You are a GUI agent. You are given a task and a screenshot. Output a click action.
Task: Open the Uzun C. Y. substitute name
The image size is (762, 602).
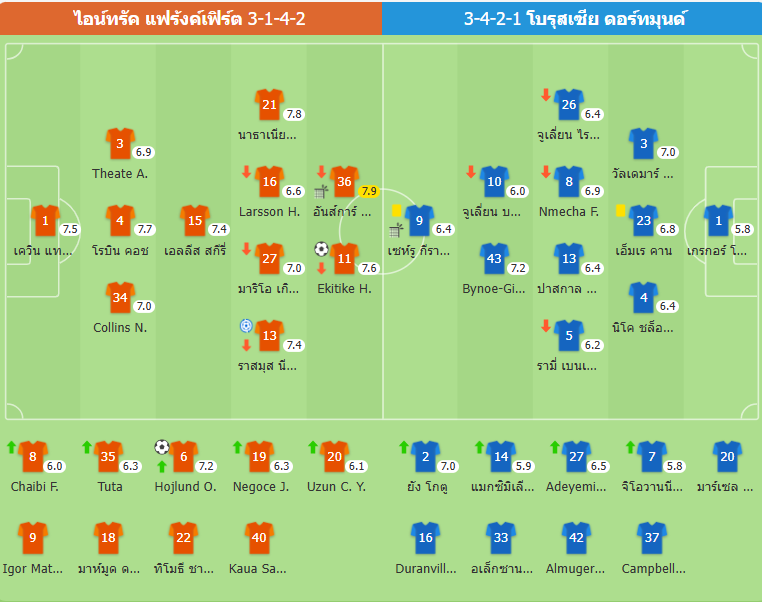(334, 487)
